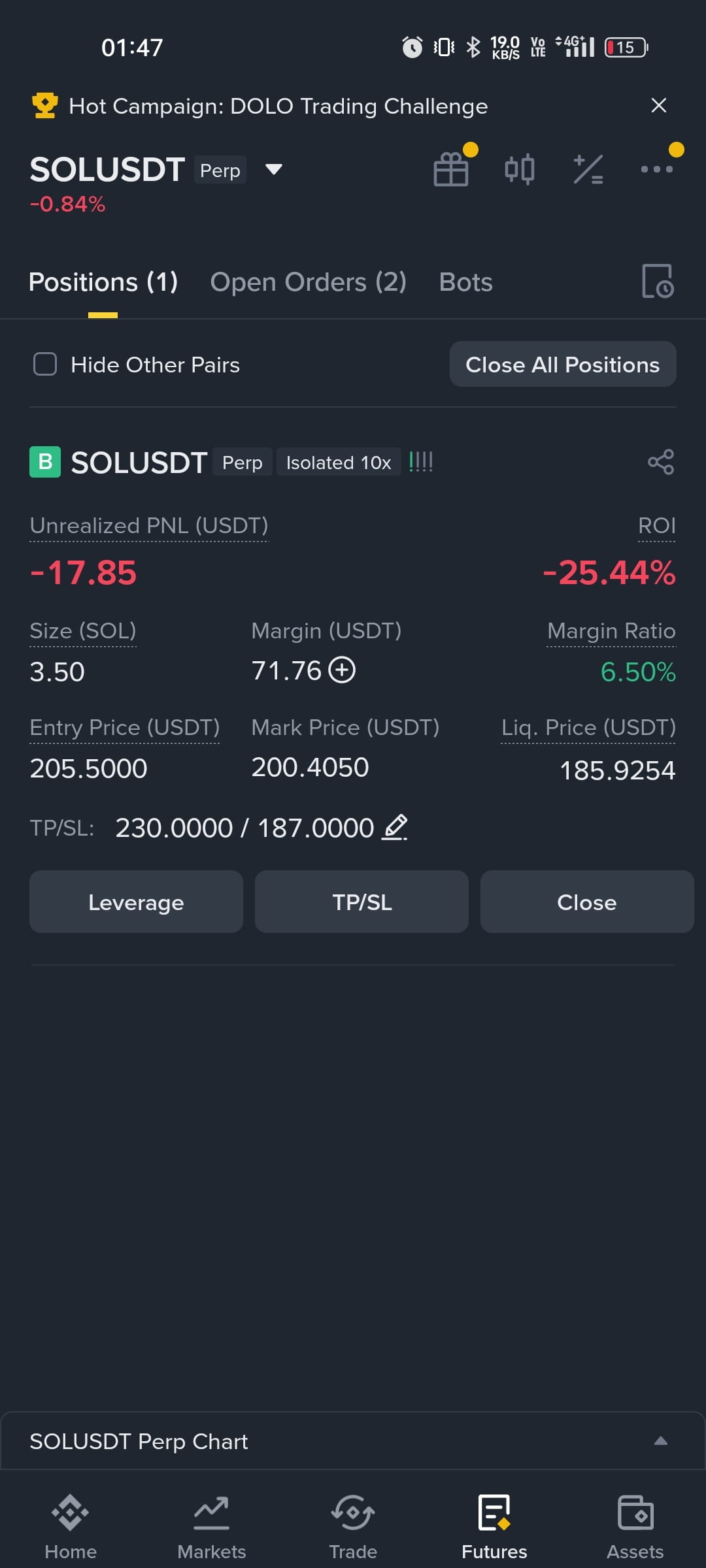Tap the Leverage button
The image size is (706, 1568).
pos(136,902)
